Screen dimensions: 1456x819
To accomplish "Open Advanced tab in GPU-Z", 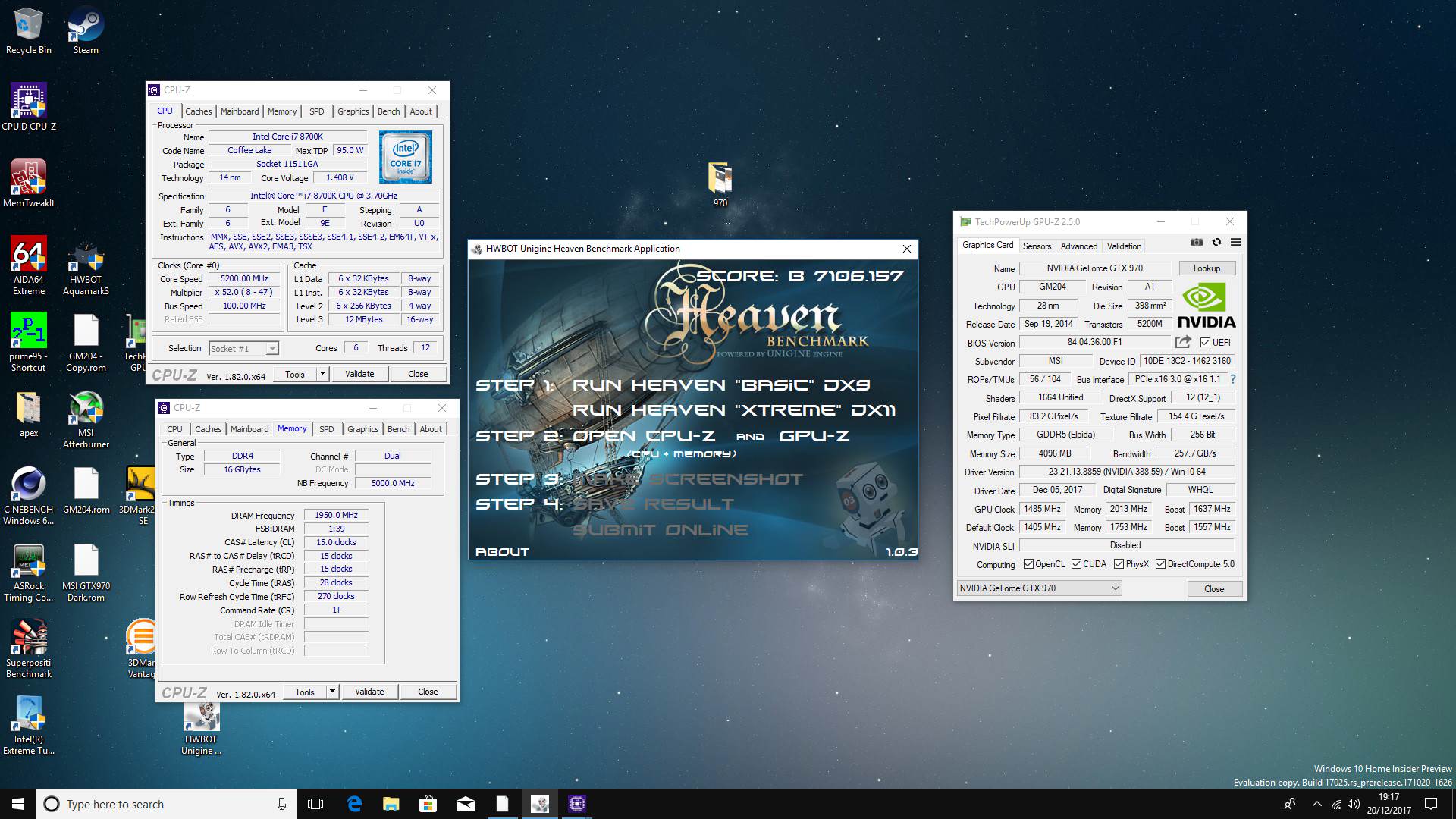I will click(1078, 246).
